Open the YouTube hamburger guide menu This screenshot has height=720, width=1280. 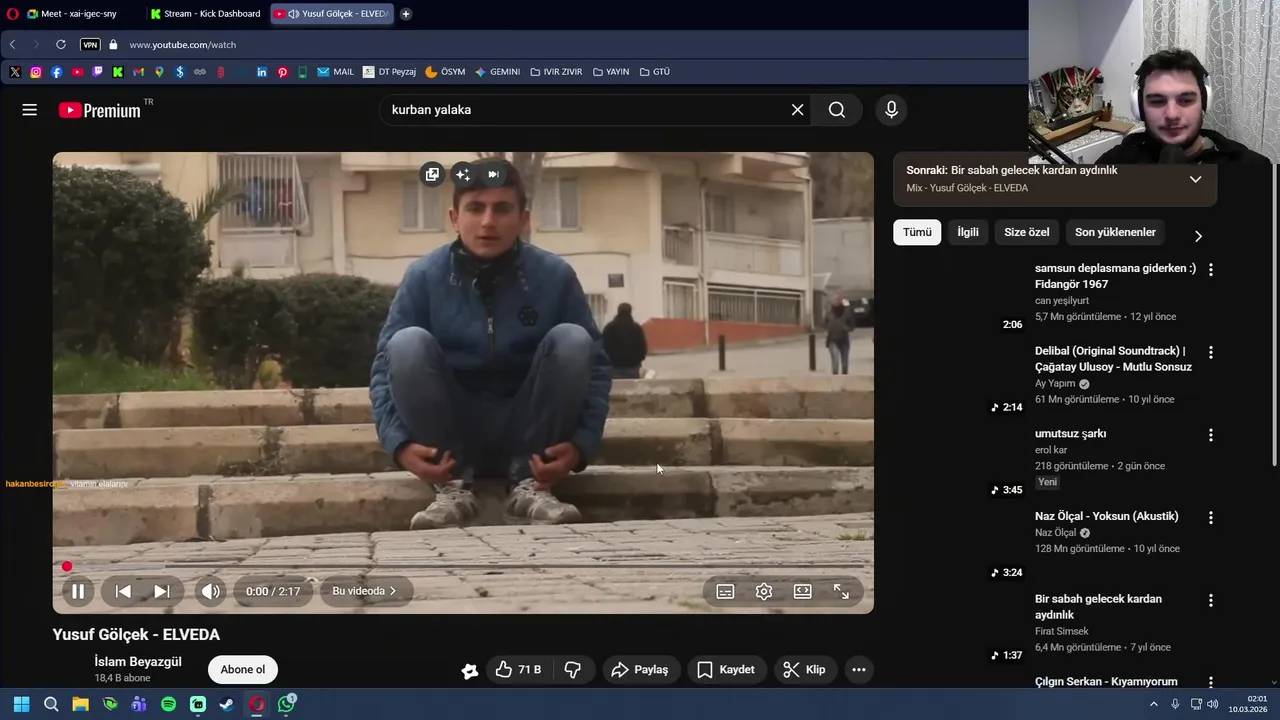(30, 110)
